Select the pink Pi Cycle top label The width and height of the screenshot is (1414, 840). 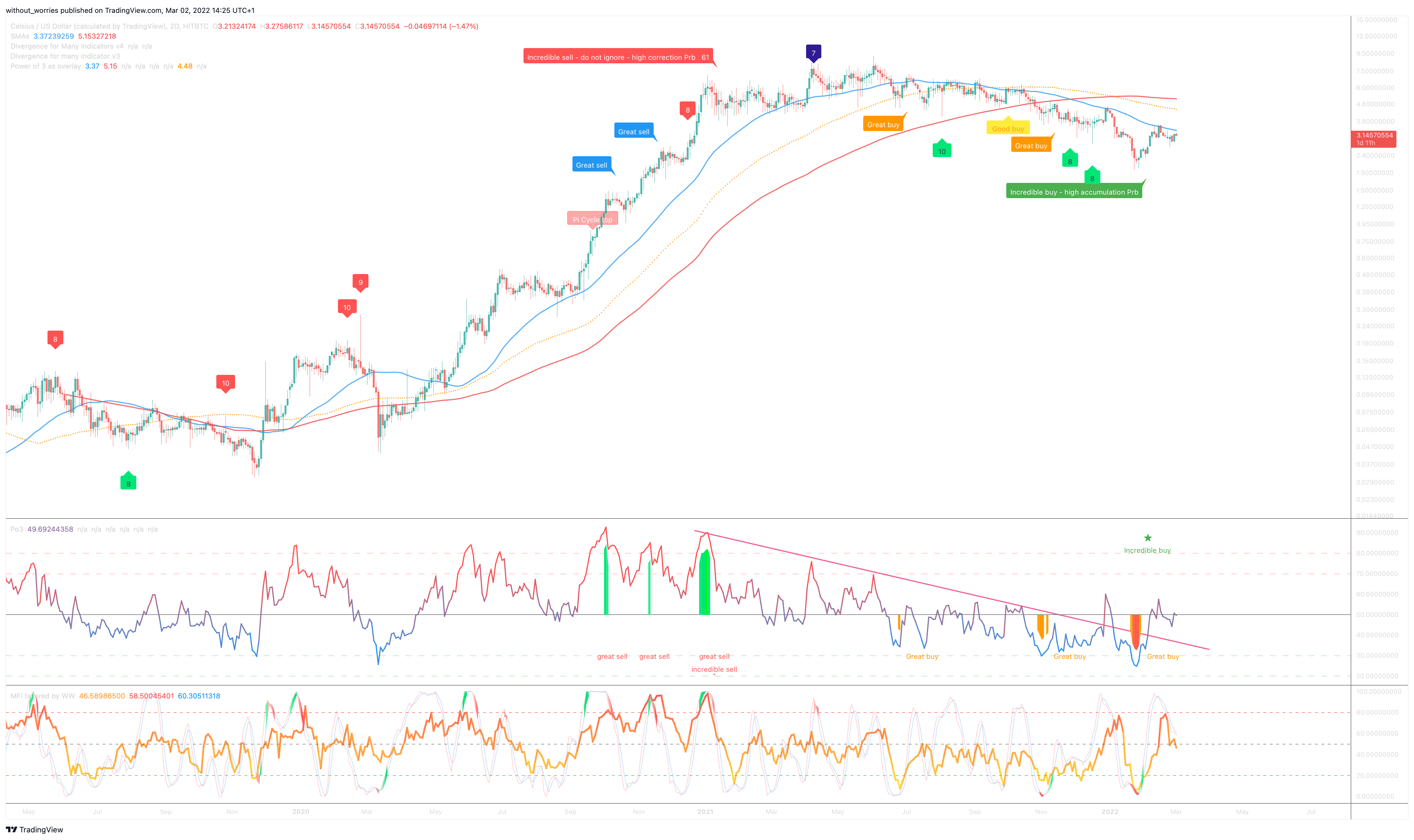pos(592,220)
